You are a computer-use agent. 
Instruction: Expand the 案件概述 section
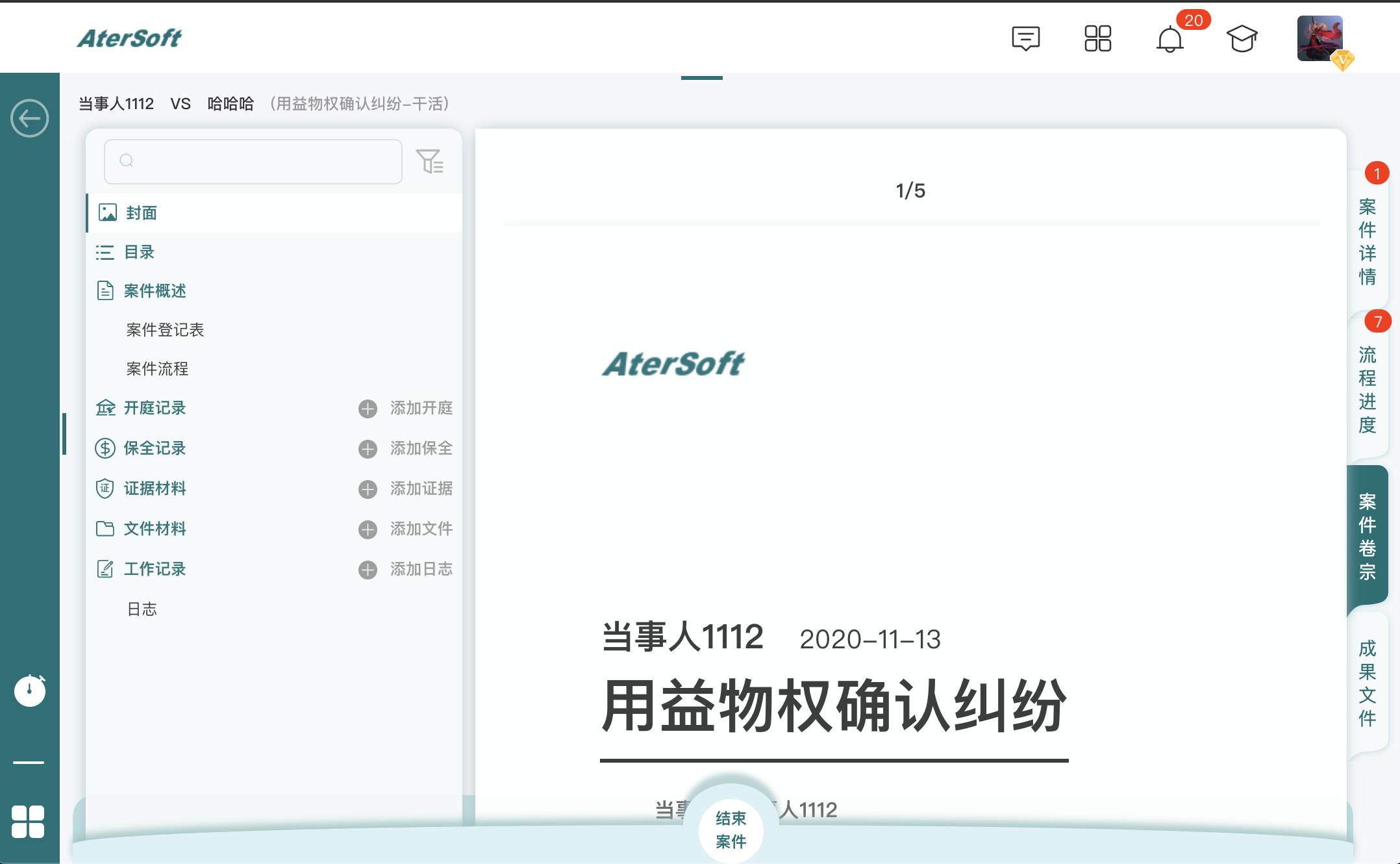pos(155,290)
